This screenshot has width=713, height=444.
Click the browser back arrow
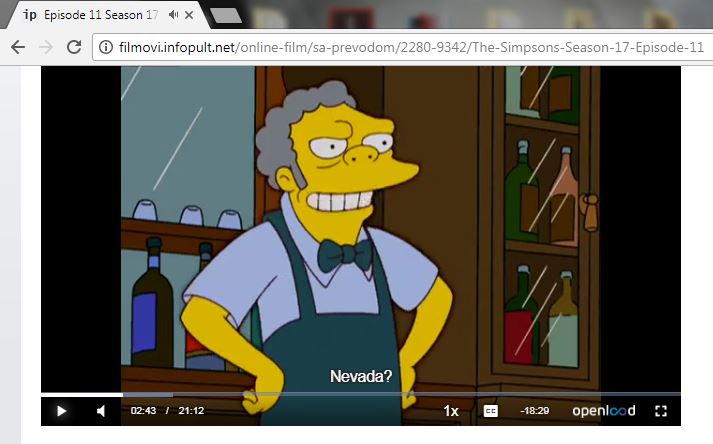tap(18, 47)
